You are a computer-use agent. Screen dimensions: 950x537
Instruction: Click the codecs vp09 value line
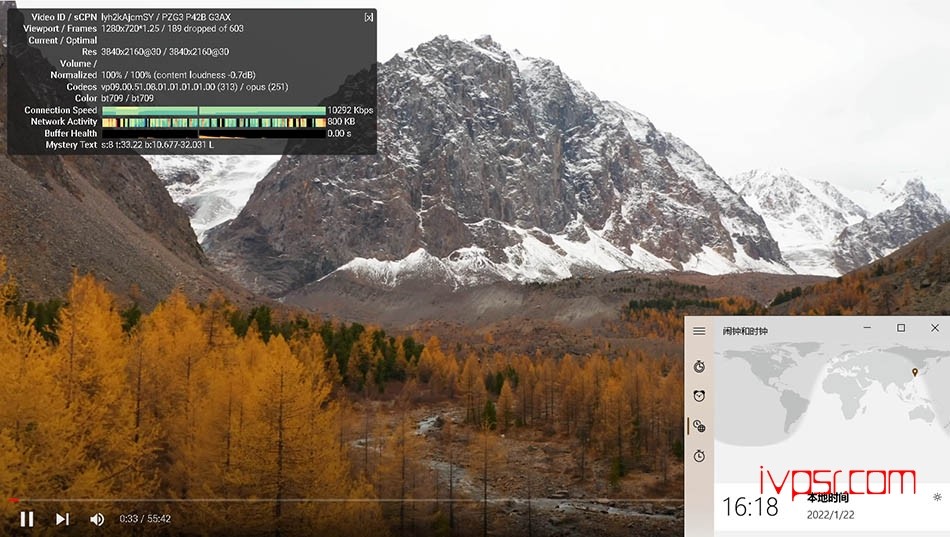click(194, 87)
